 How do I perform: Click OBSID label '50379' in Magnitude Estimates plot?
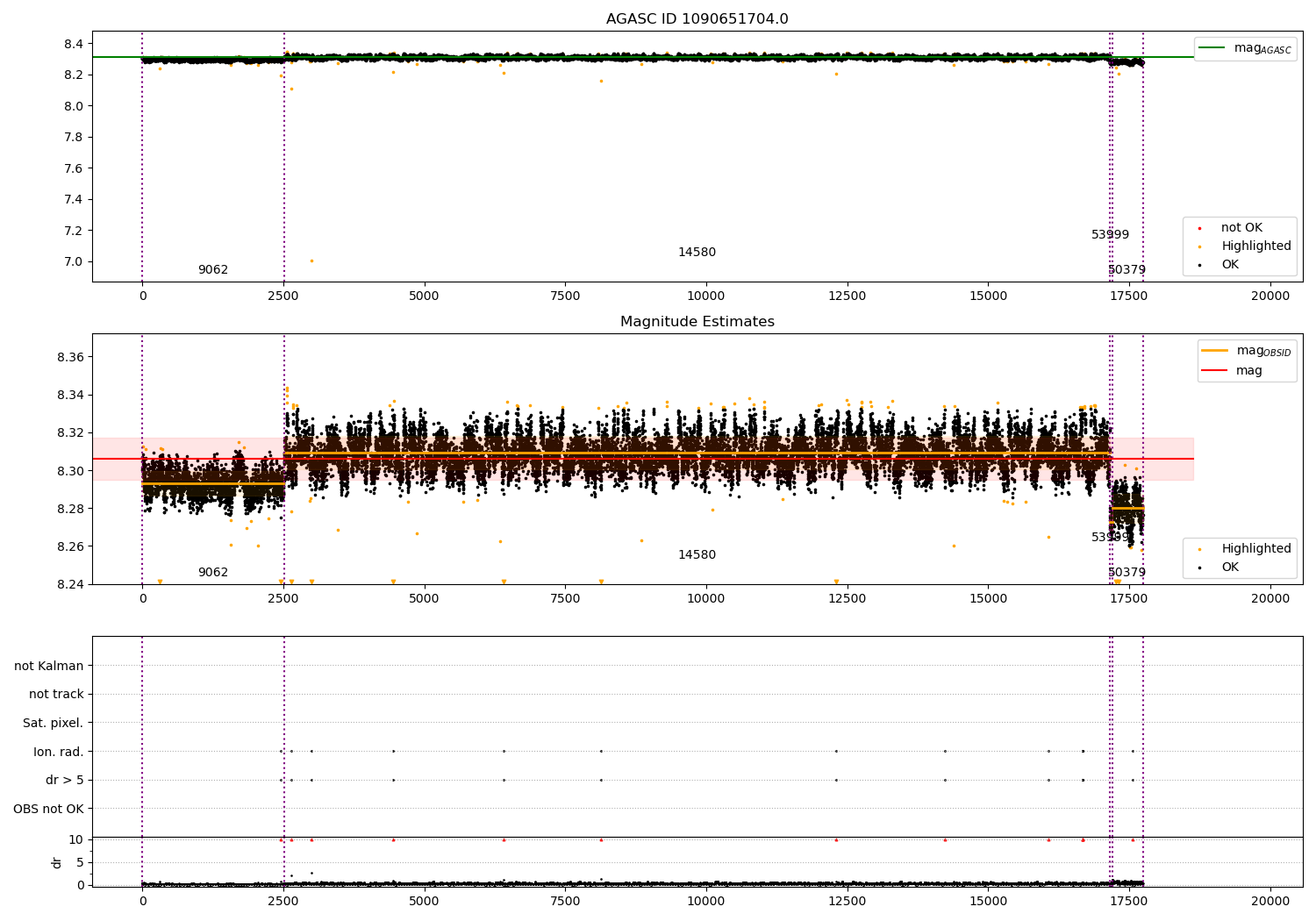click(1126, 572)
